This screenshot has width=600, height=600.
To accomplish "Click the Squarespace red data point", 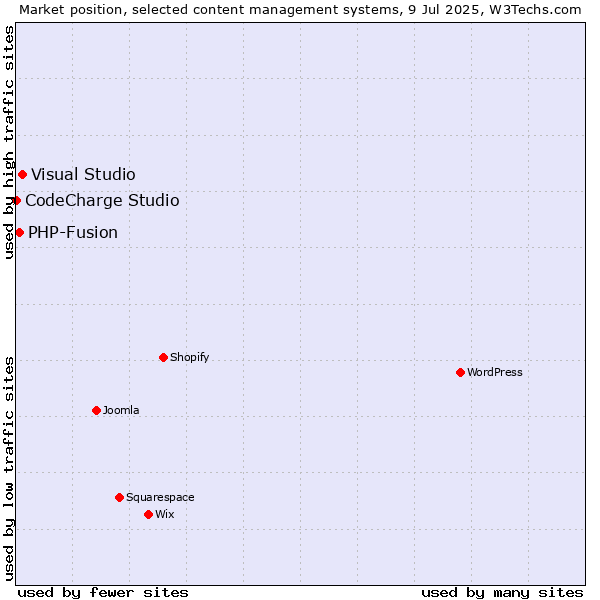I will (119, 497).
